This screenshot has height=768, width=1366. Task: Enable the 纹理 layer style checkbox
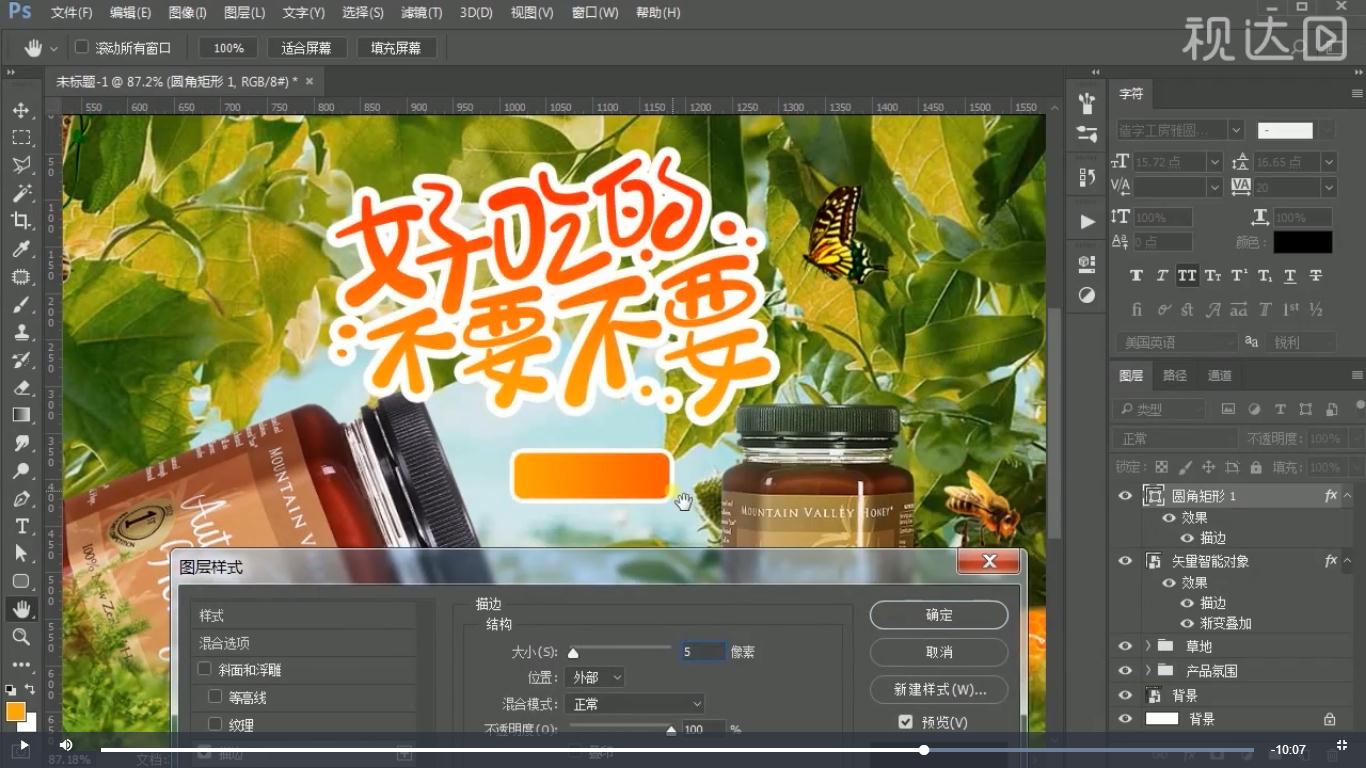tap(214, 724)
